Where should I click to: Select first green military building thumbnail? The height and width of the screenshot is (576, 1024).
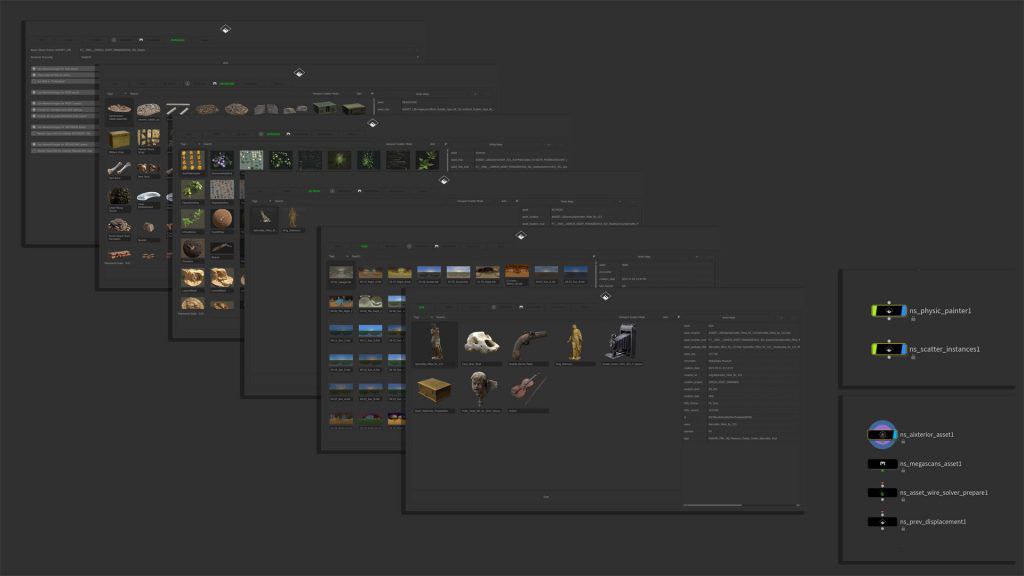[325, 108]
